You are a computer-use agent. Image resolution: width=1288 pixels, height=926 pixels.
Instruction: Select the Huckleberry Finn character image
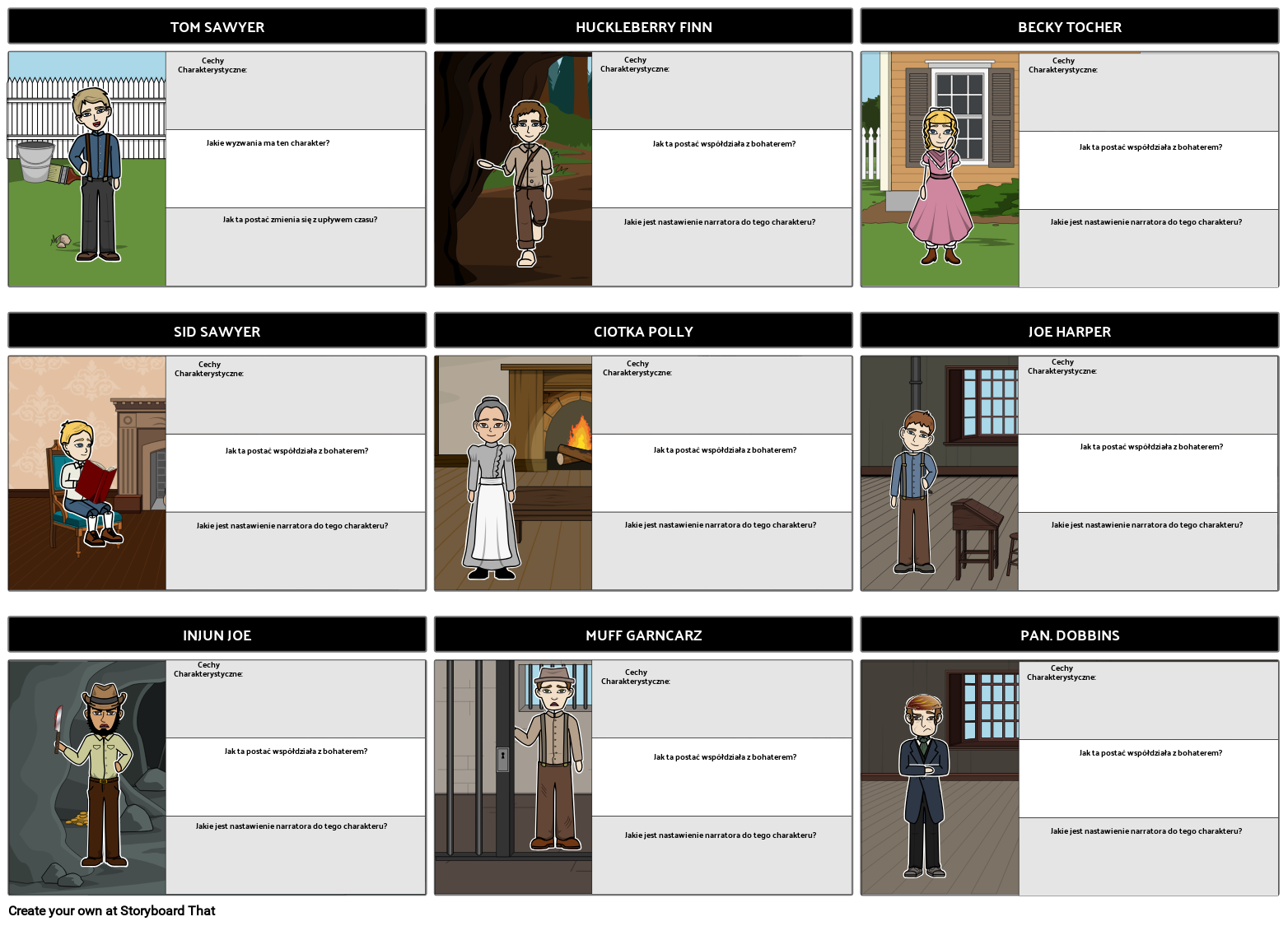(x=513, y=170)
